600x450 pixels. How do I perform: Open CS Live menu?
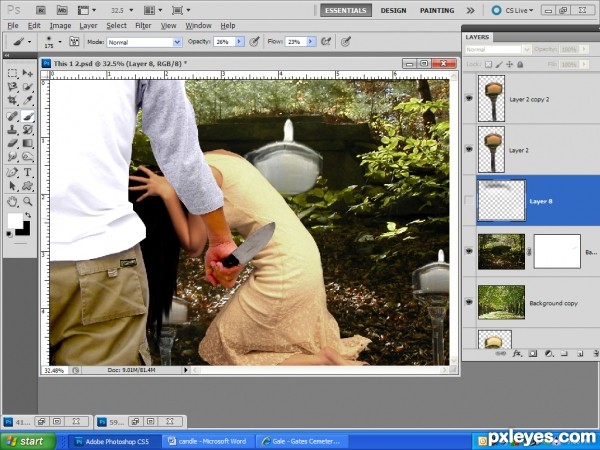tap(513, 10)
